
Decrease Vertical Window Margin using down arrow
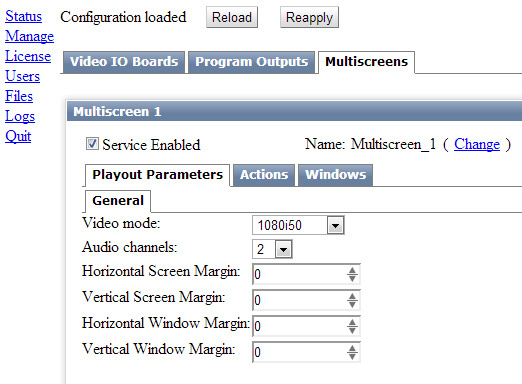point(352,356)
